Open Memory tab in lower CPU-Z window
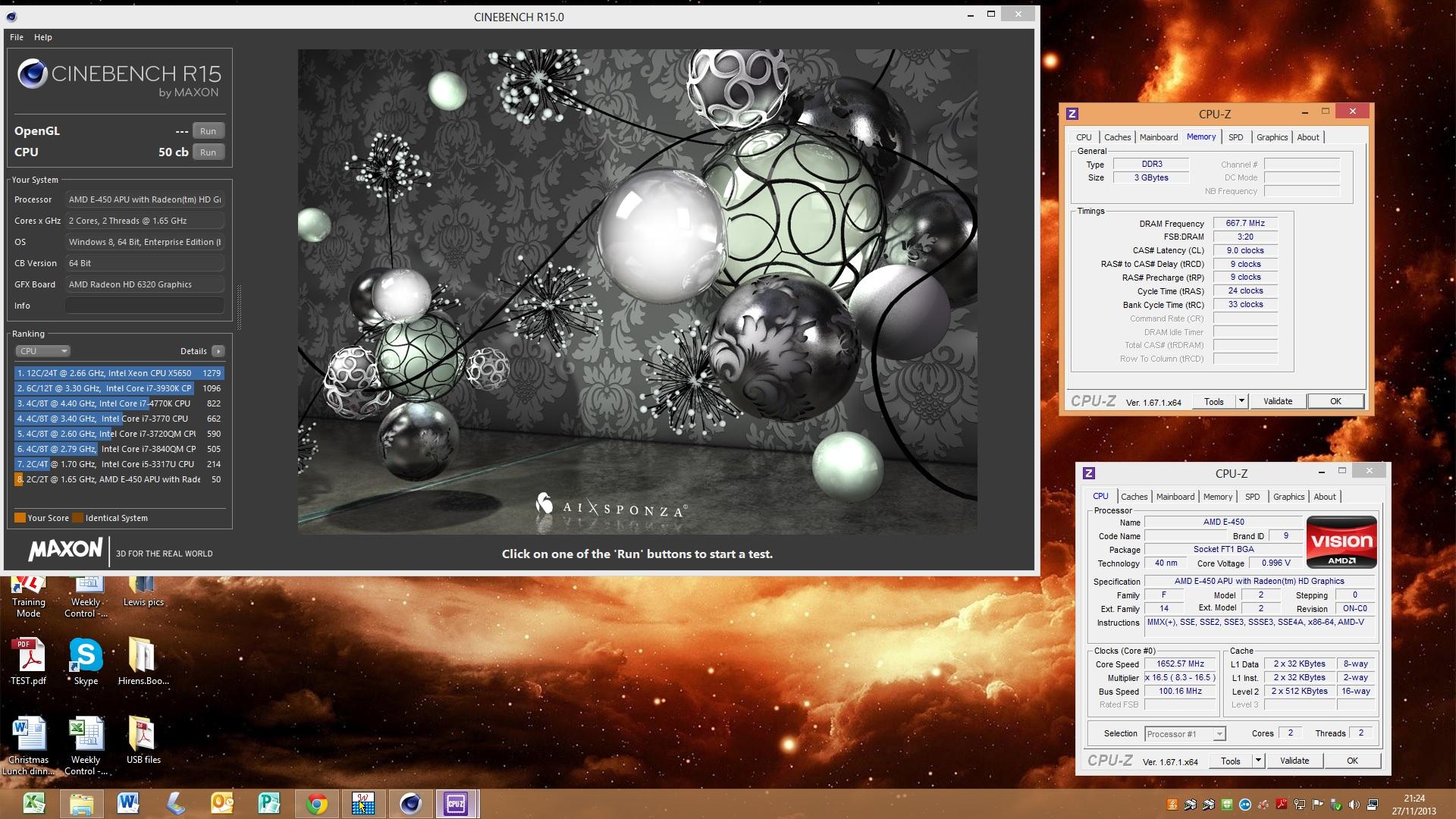The image size is (1456, 819). click(1218, 497)
